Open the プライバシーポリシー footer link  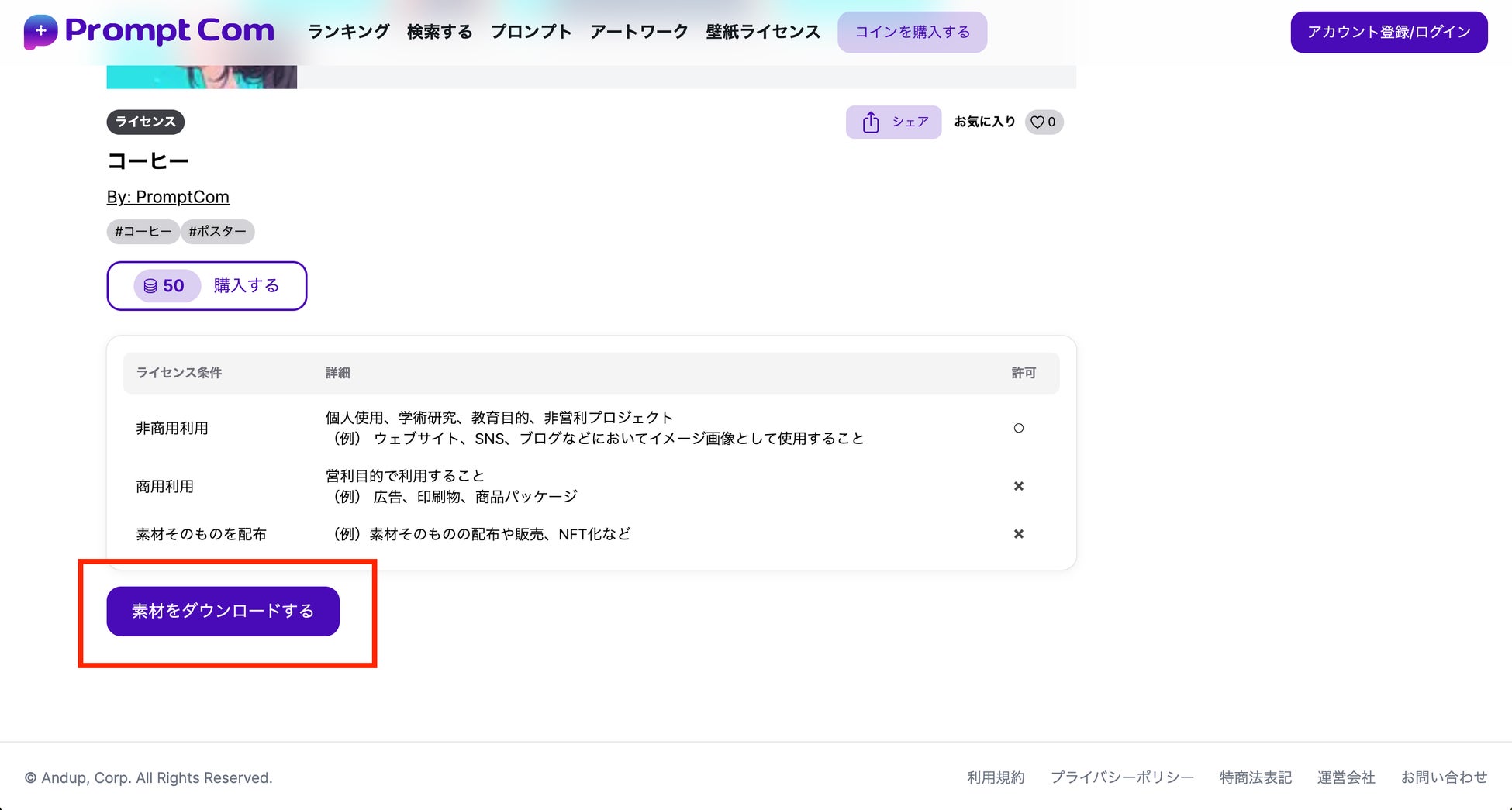coord(1122,777)
